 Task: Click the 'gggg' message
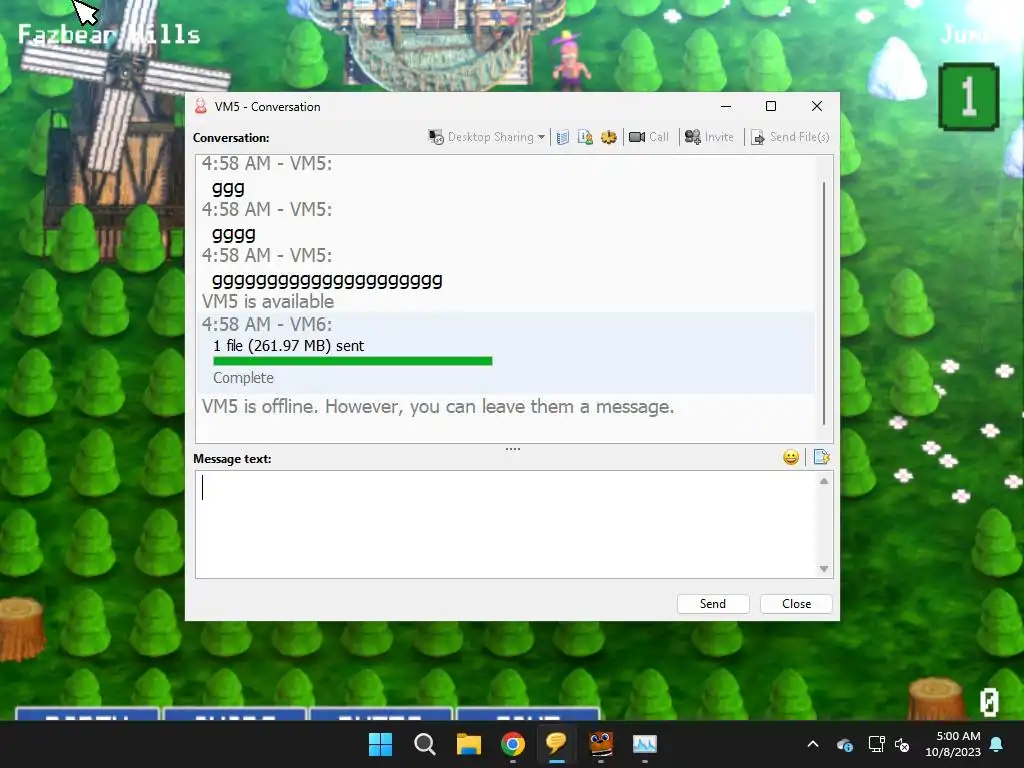click(x=234, y=234)
